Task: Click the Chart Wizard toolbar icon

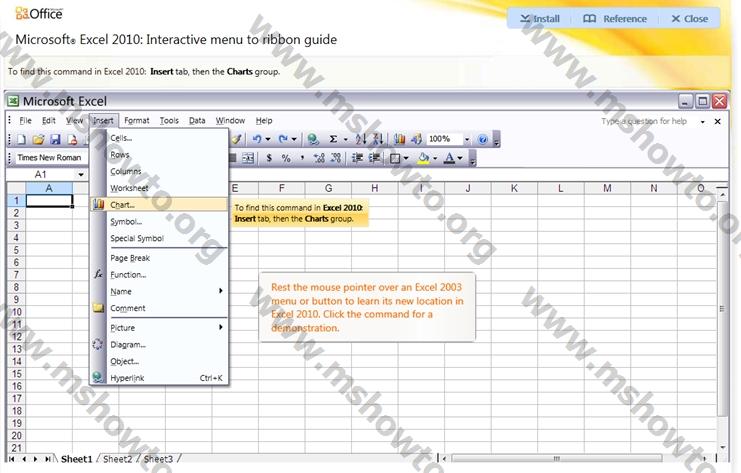Action: click(x=400, y=140)
